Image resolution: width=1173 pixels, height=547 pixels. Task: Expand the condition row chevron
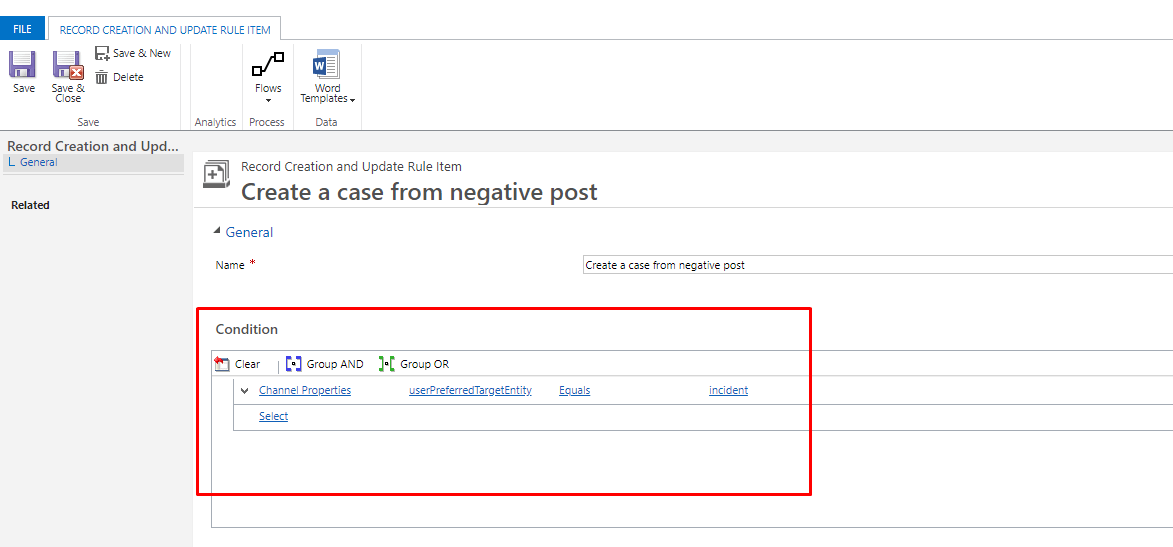(244, 391)
